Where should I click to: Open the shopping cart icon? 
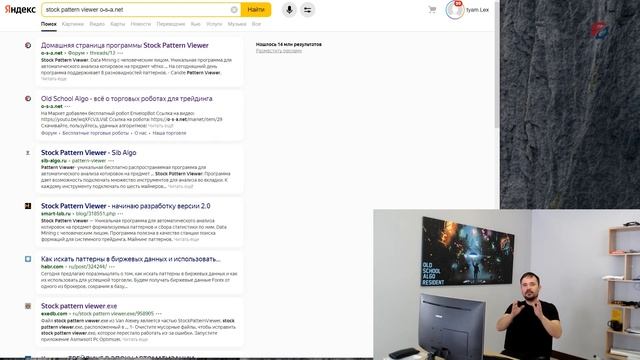432,9
